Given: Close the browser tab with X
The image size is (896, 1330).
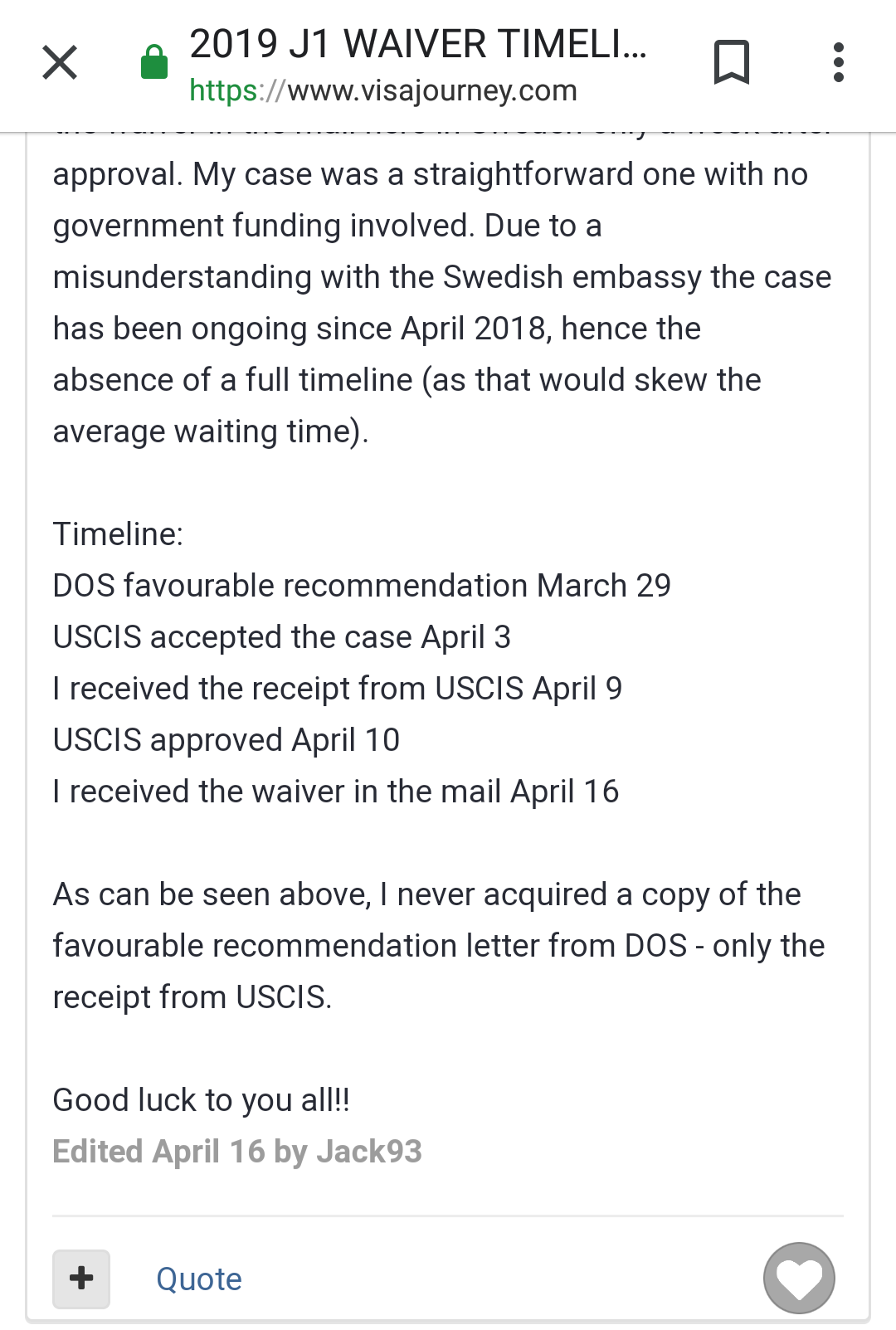Looking at the screenshot, I should point(60,62).
